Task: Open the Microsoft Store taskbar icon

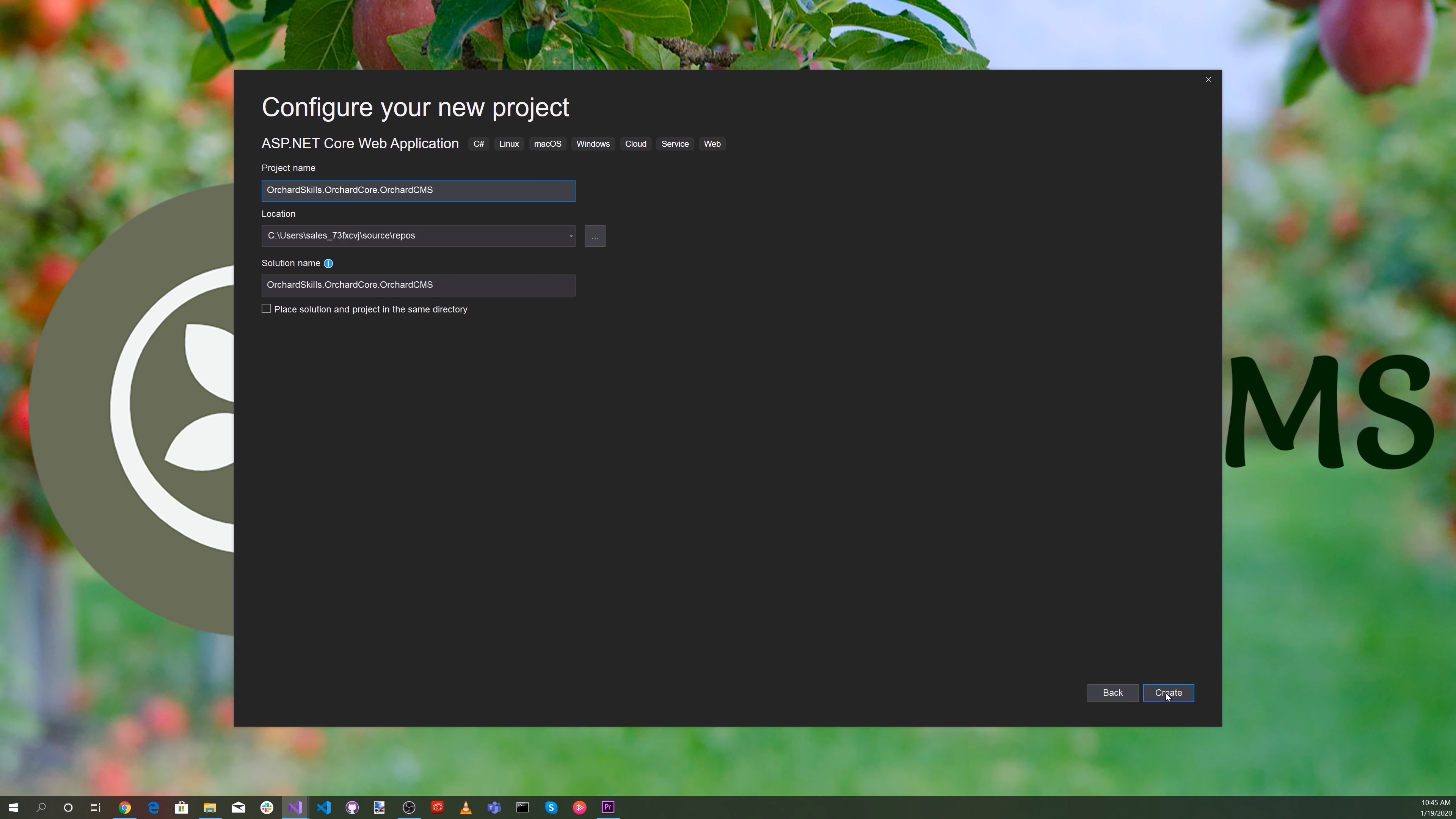Action: 182,807
